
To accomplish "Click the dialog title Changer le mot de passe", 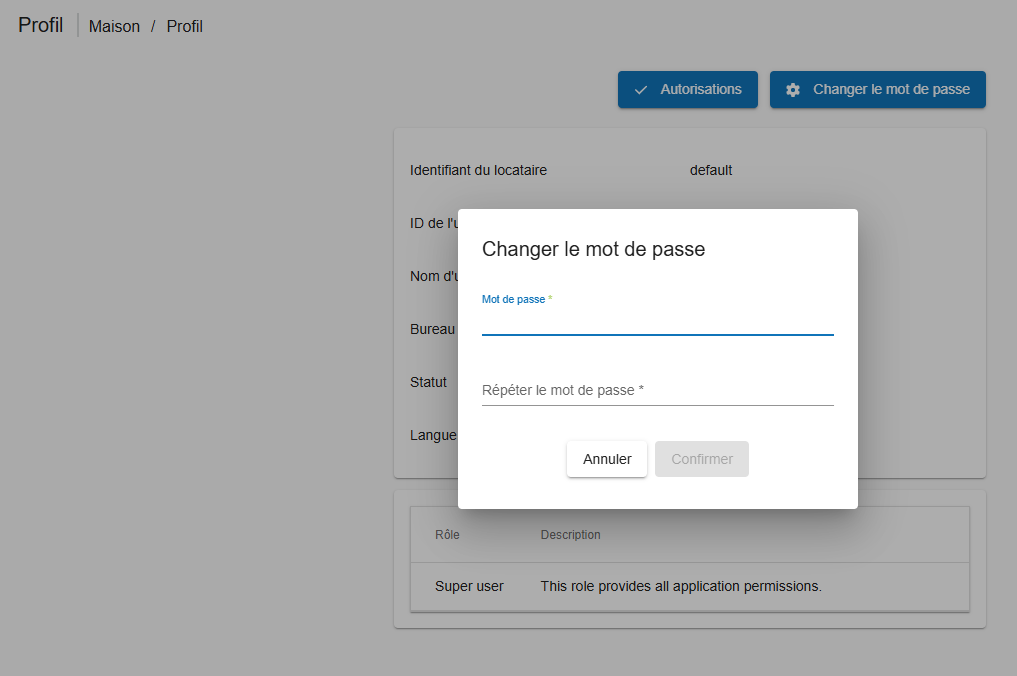I will (x=593, y=249).
